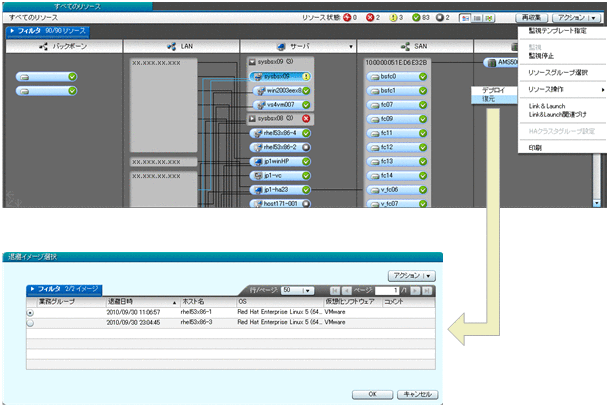611x408 pixels.
Task: Expand the サーバ column dropdown arrow
Action: coord(351,47)
